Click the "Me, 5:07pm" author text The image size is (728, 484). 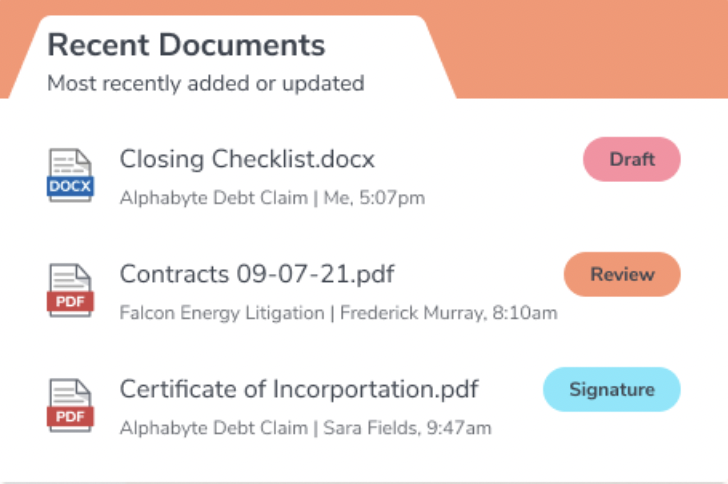[375, 198]
